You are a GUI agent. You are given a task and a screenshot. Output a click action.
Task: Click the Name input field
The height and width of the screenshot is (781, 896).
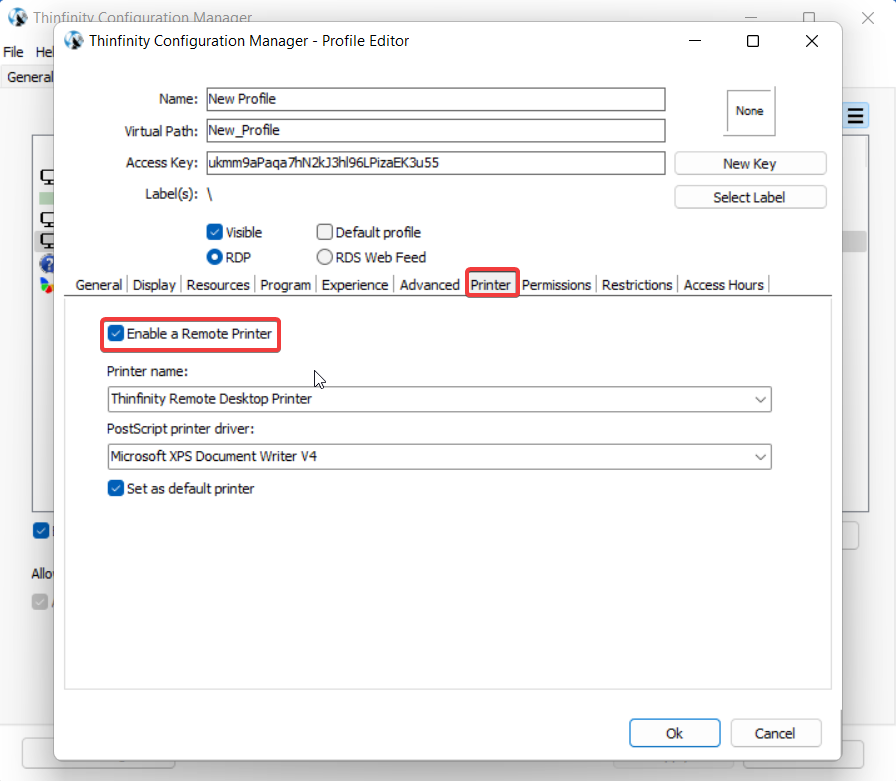pyautogui.click(x=435, y=99)
